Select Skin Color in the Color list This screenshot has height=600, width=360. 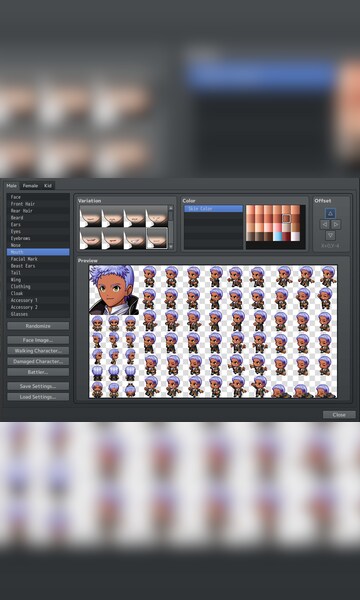click(213, 209)
